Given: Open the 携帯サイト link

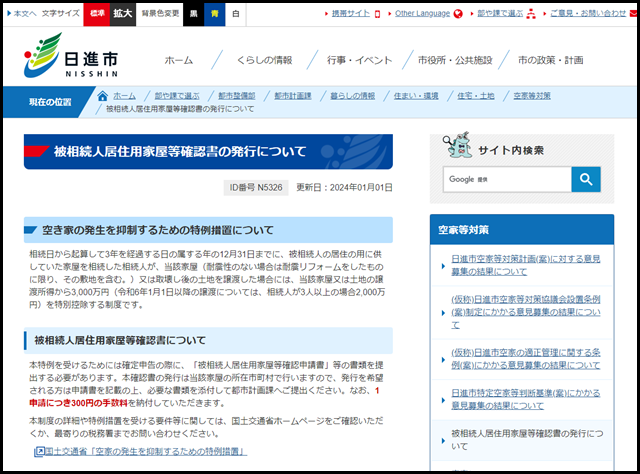Looking at the screenshot, I should click(x=351, y=13).
